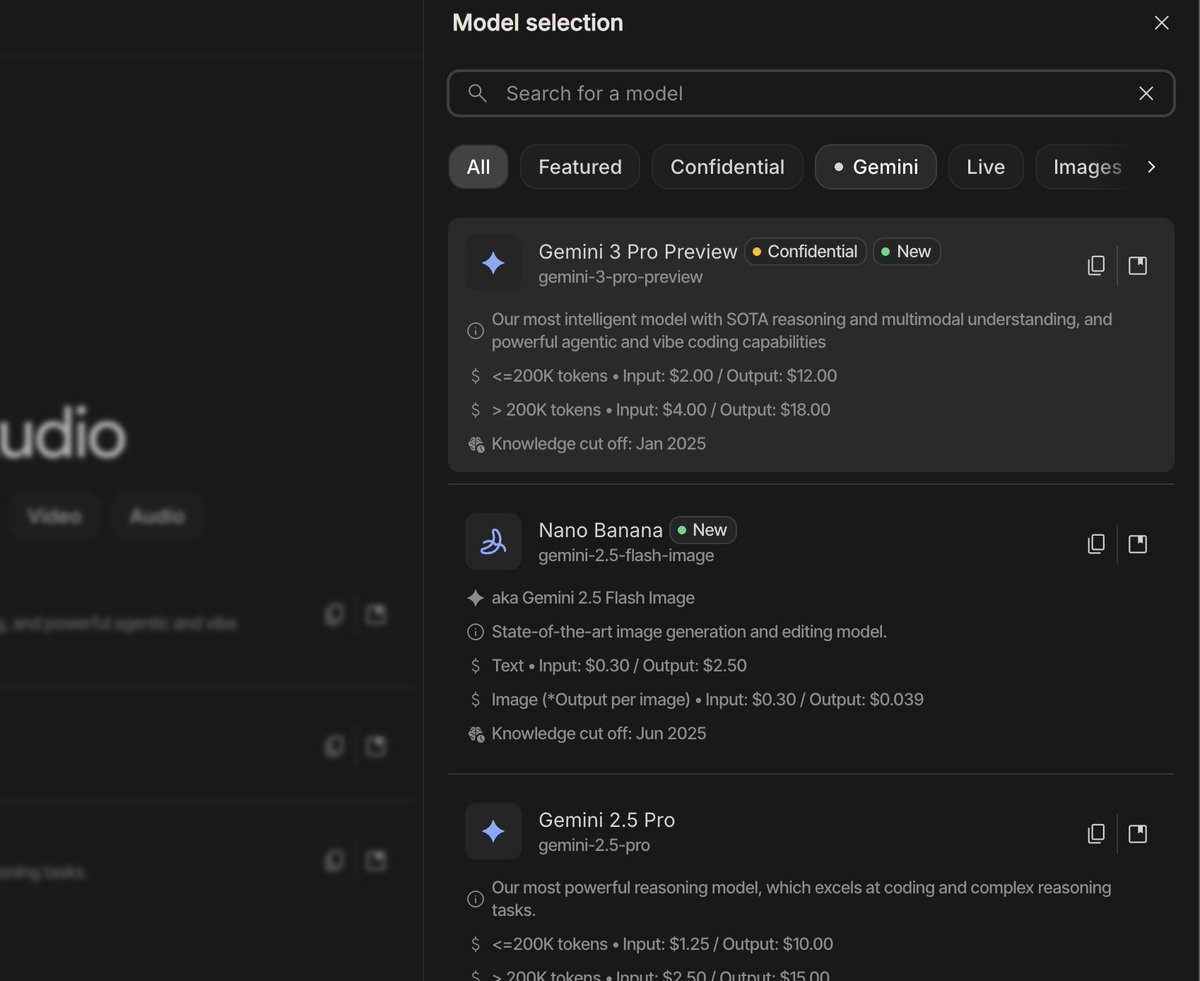
Task: Click 'Knowledge cut off: Jun 2025' text
Action: click(599, 734)
